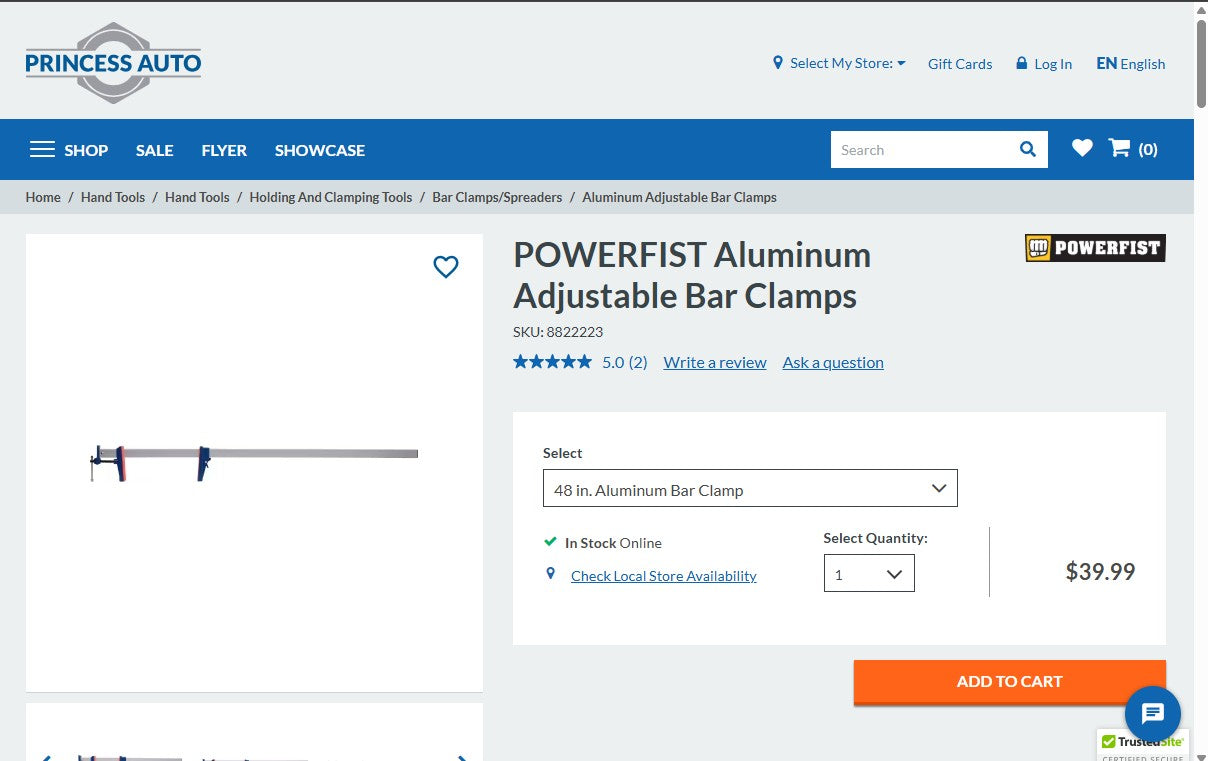This screenshot has width=1208, height=761.
Task: Click the Log In lock icon
Action: click(1021, 64)
